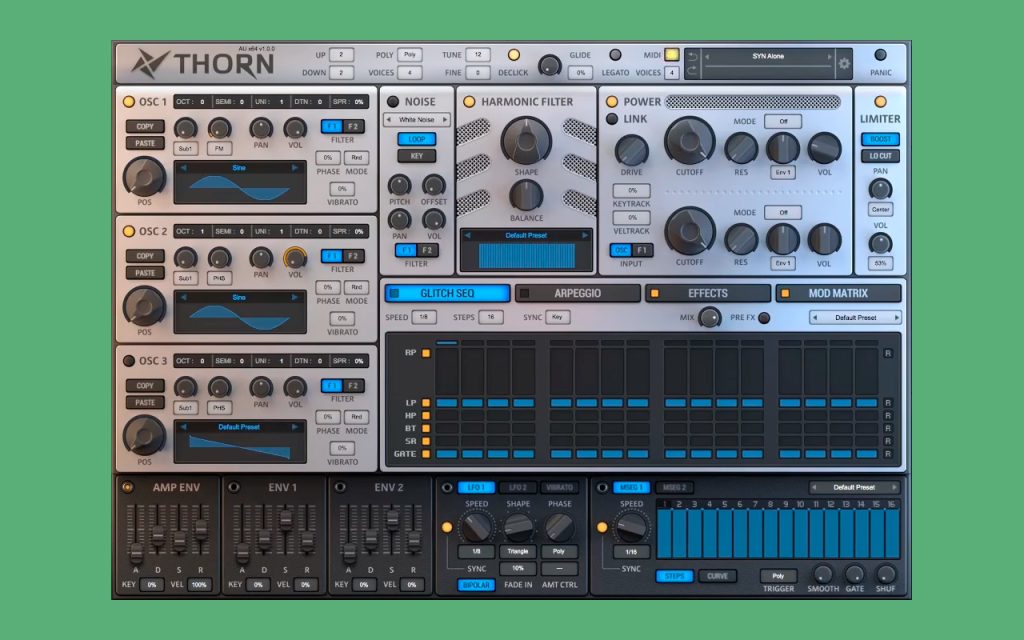This screenshot has height=640, width=1024.
Task: Open the MOD MATRIX tab
Action: click(839, 293)
